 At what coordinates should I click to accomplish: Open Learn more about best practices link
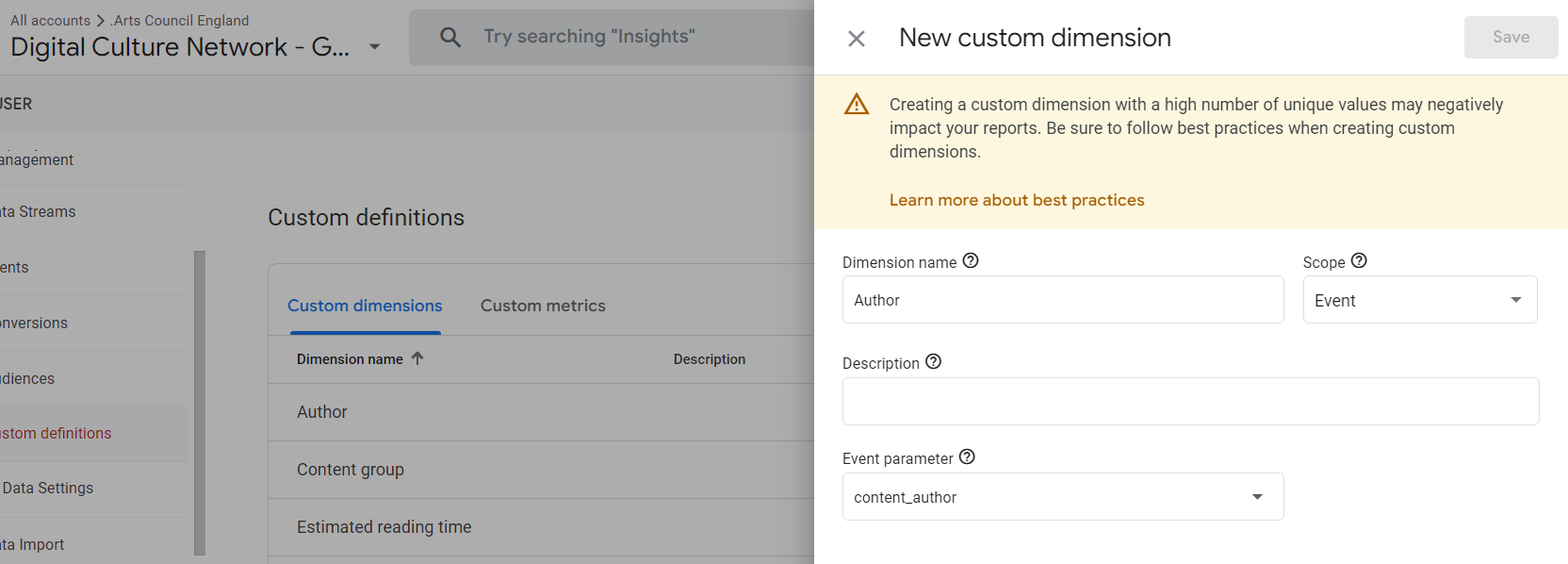[x=1017, y=200]
